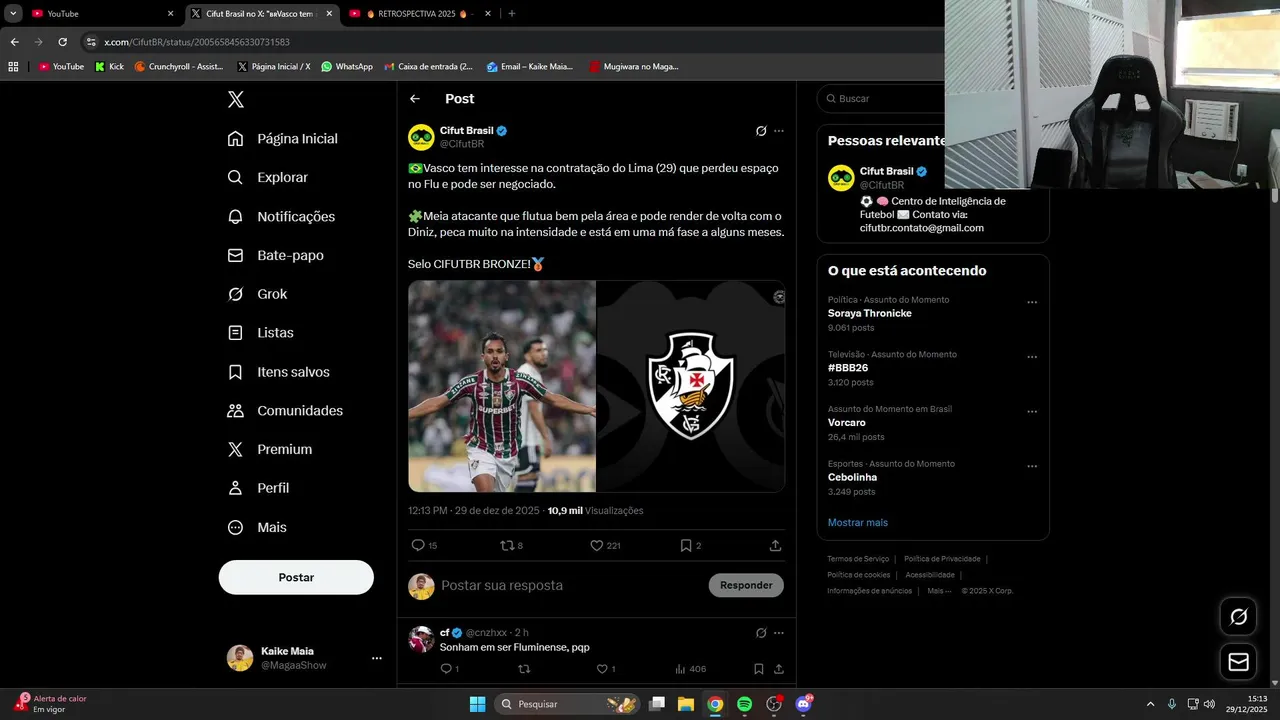1280x720 pixels.
Task: Share the main Cifut Brasil post
Action: (x=775, y=545)
